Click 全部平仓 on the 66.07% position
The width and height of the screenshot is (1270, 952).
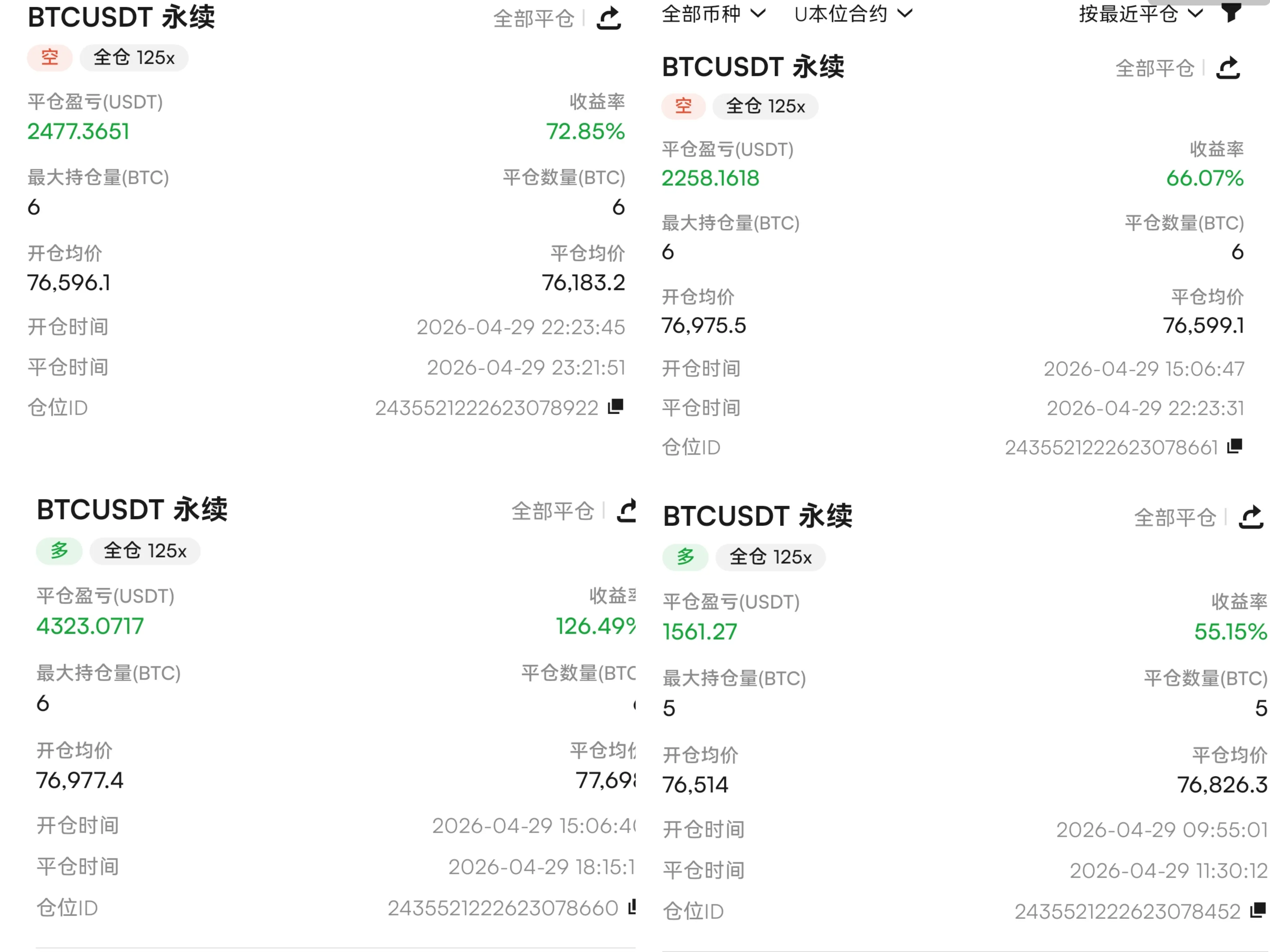(x=1155, y=68)
